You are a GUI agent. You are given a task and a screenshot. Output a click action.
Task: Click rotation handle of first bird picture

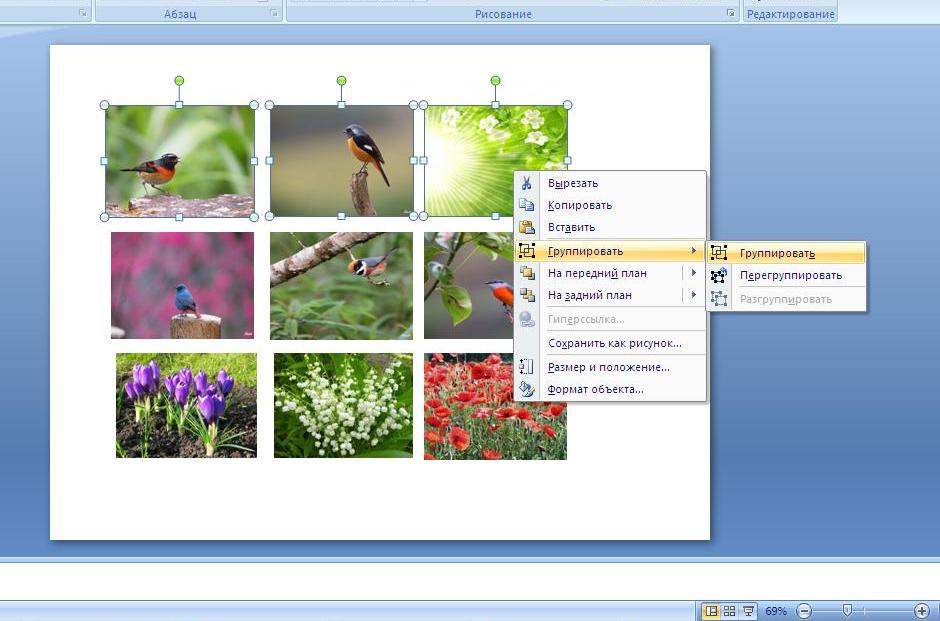click(179, 80)
